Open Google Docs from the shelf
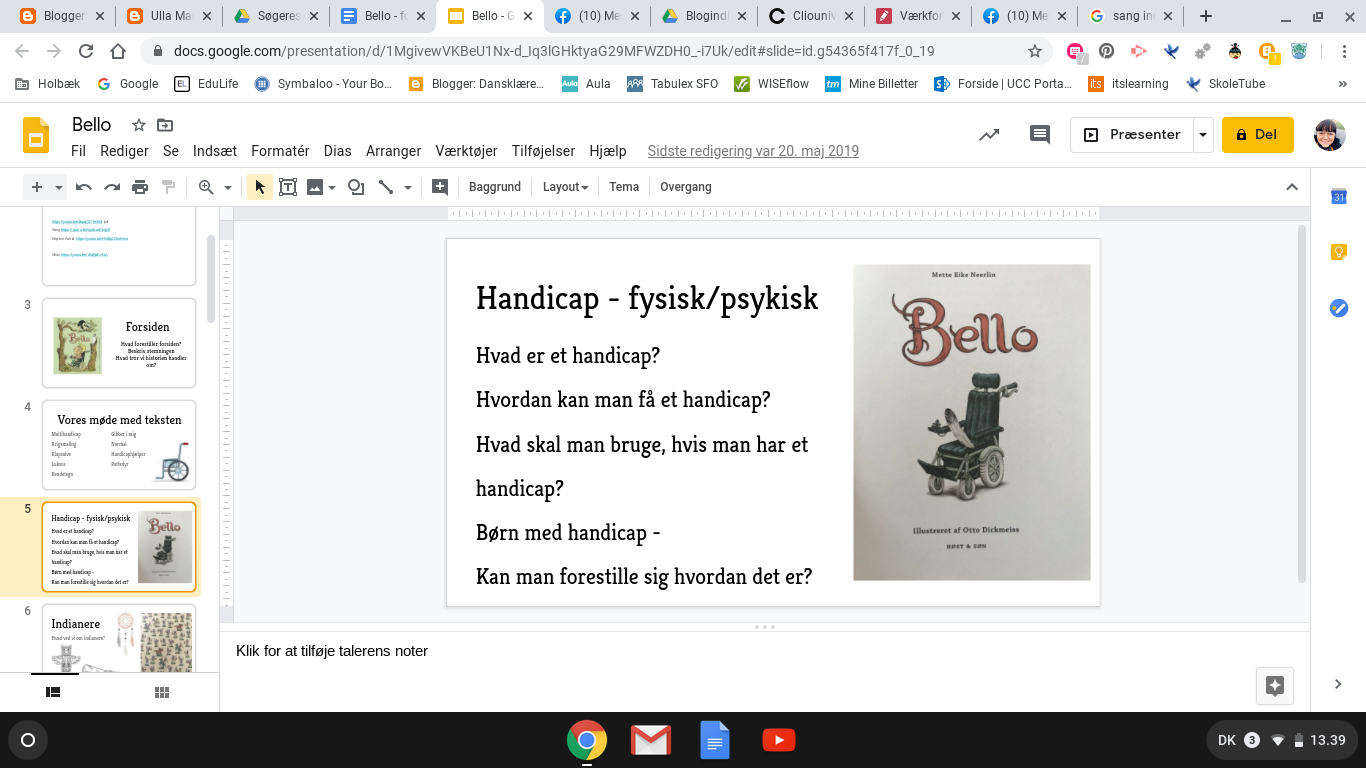This screenshot has height=768, width=1366. [x=715, y=740]
